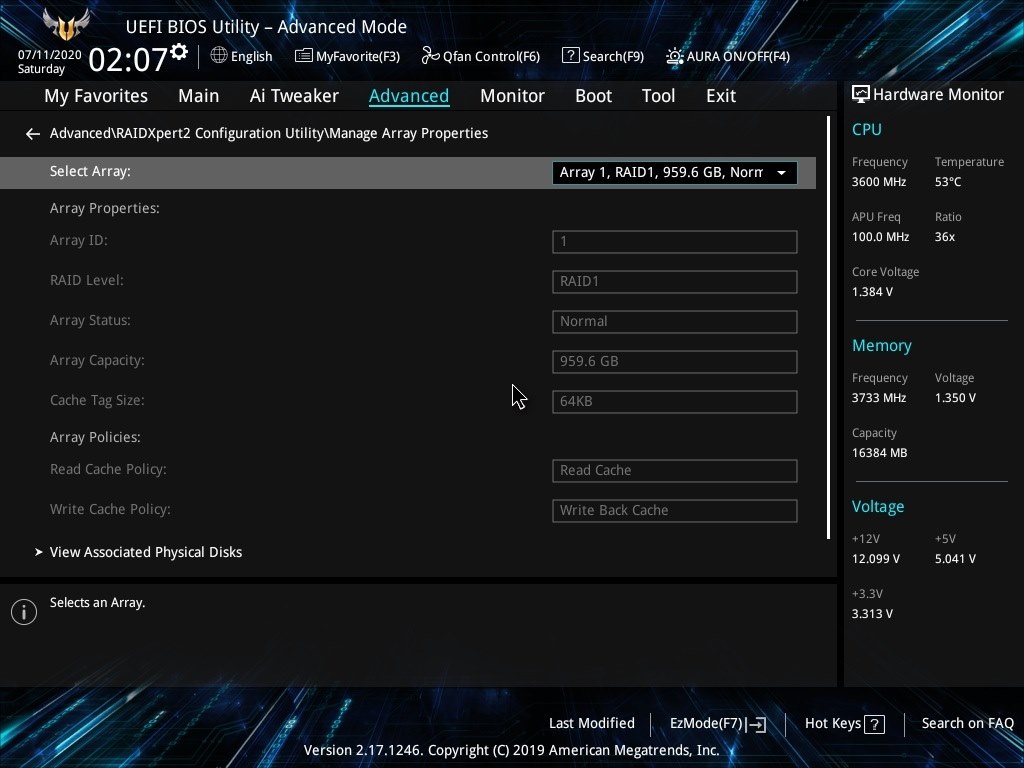
Task: Select the Advanced tab
Action: coord(409,96)
